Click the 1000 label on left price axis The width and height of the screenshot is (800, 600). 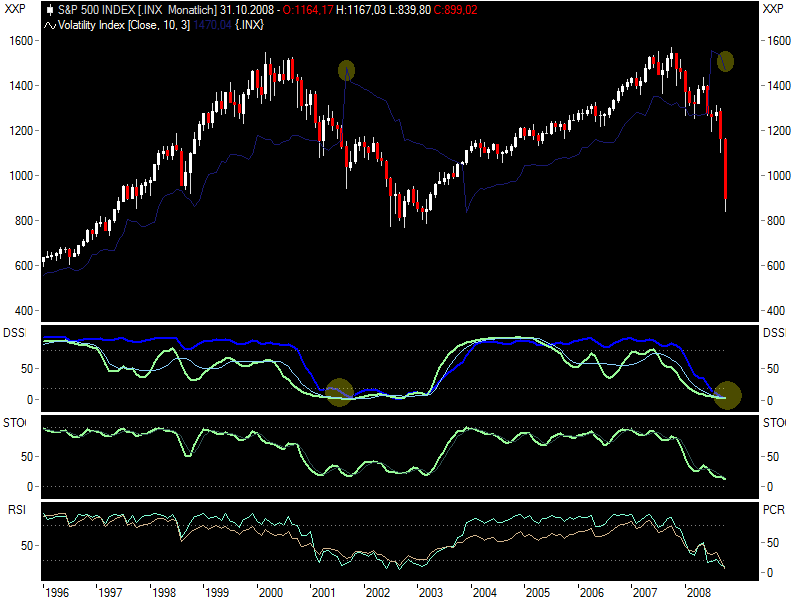(21, 176)
